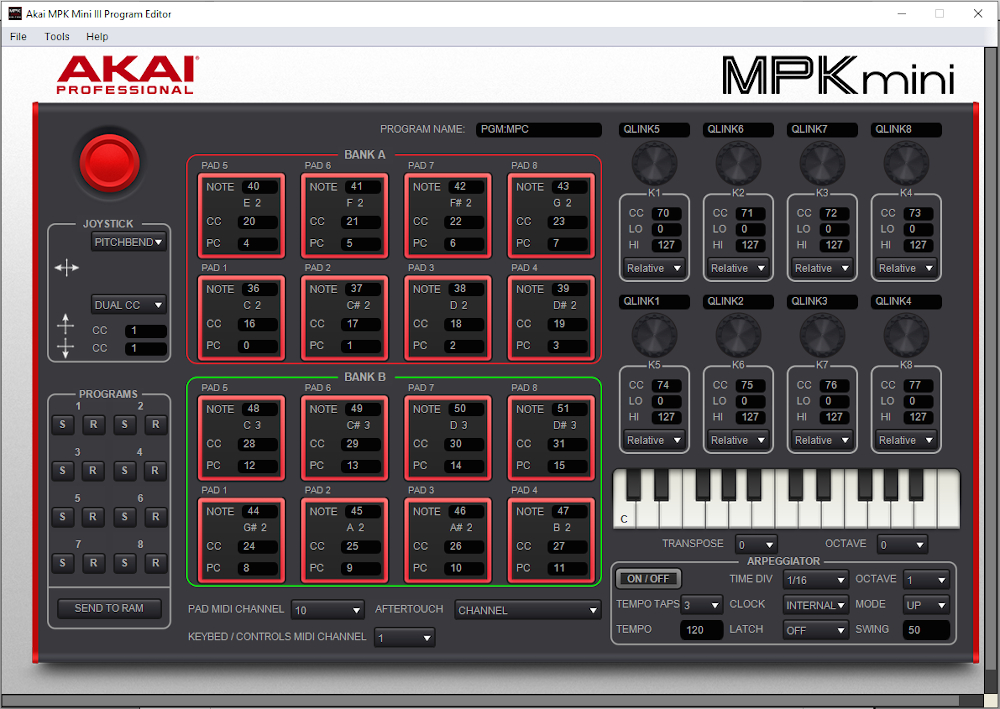Recall program 1 with R button
The height and width of the screenshot is (709, 1000).
click(x=93, y=424)
